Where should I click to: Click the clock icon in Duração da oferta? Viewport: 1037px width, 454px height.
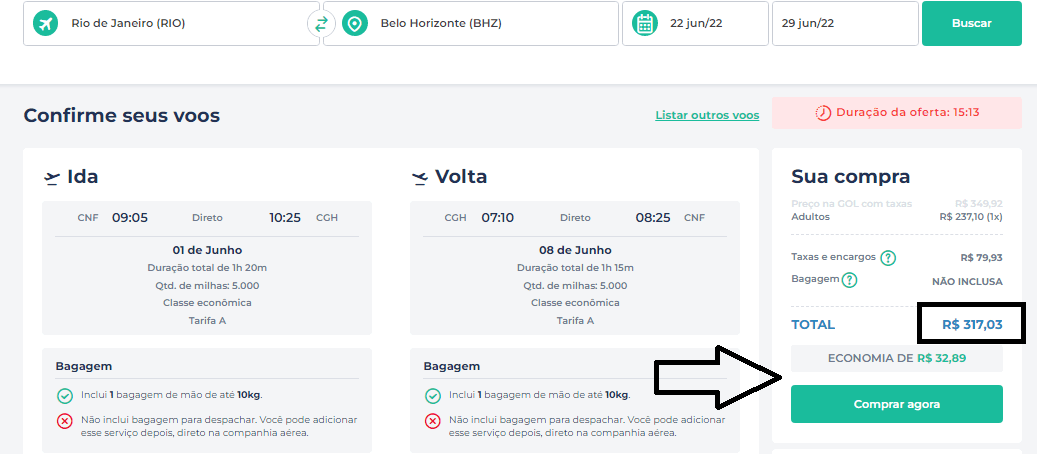823,113
